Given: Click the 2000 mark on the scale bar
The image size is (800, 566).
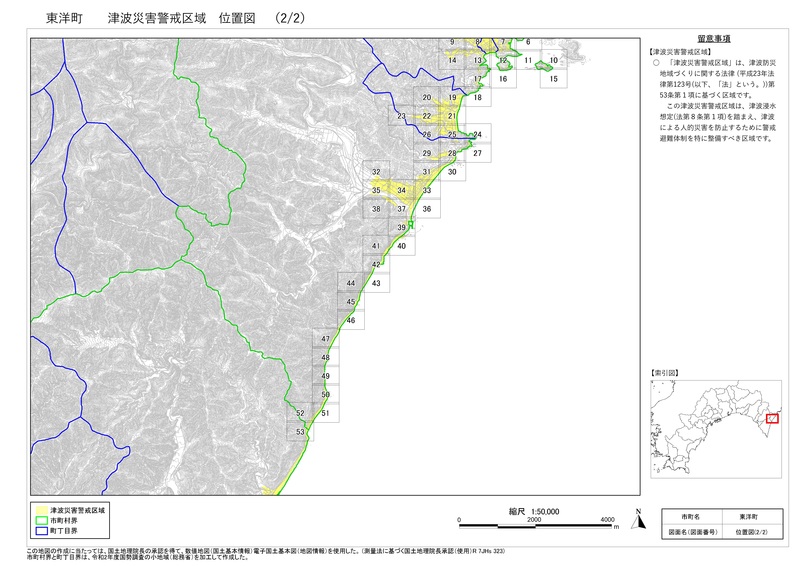Looking at the screenshot, I should click(533, 521).
